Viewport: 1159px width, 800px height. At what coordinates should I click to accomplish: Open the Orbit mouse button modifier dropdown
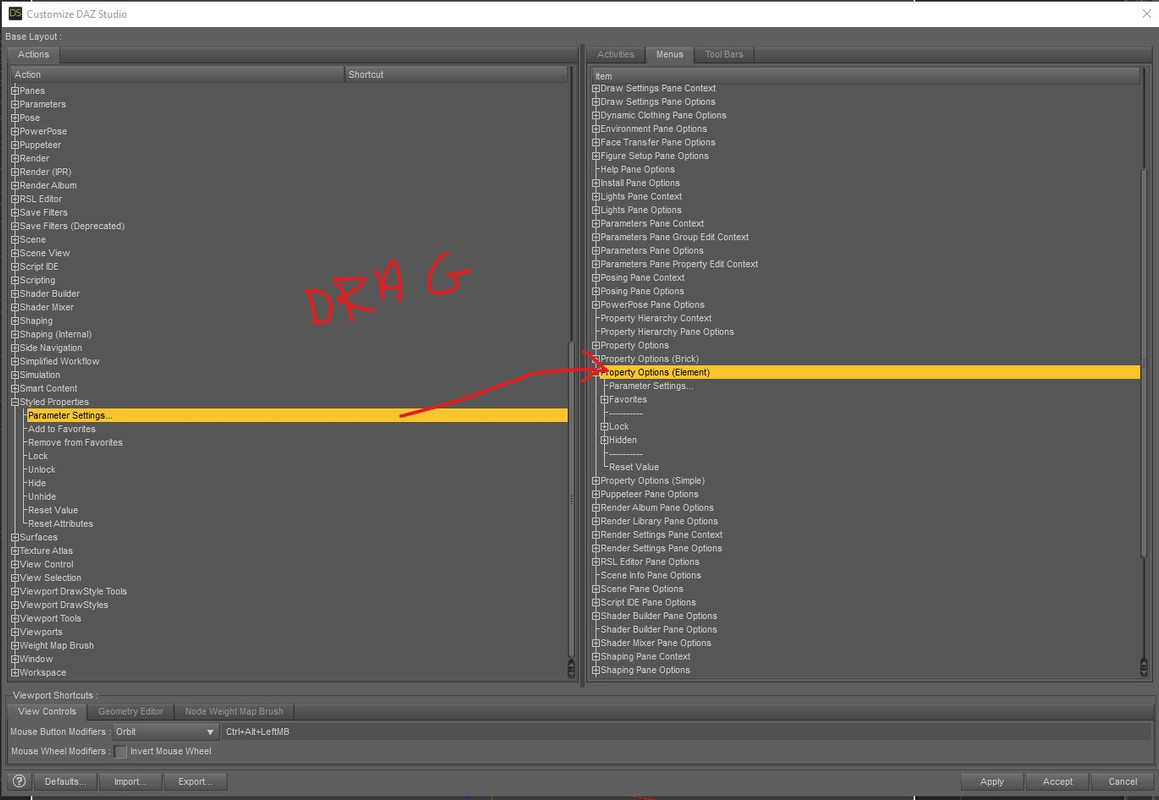[165, 731]
